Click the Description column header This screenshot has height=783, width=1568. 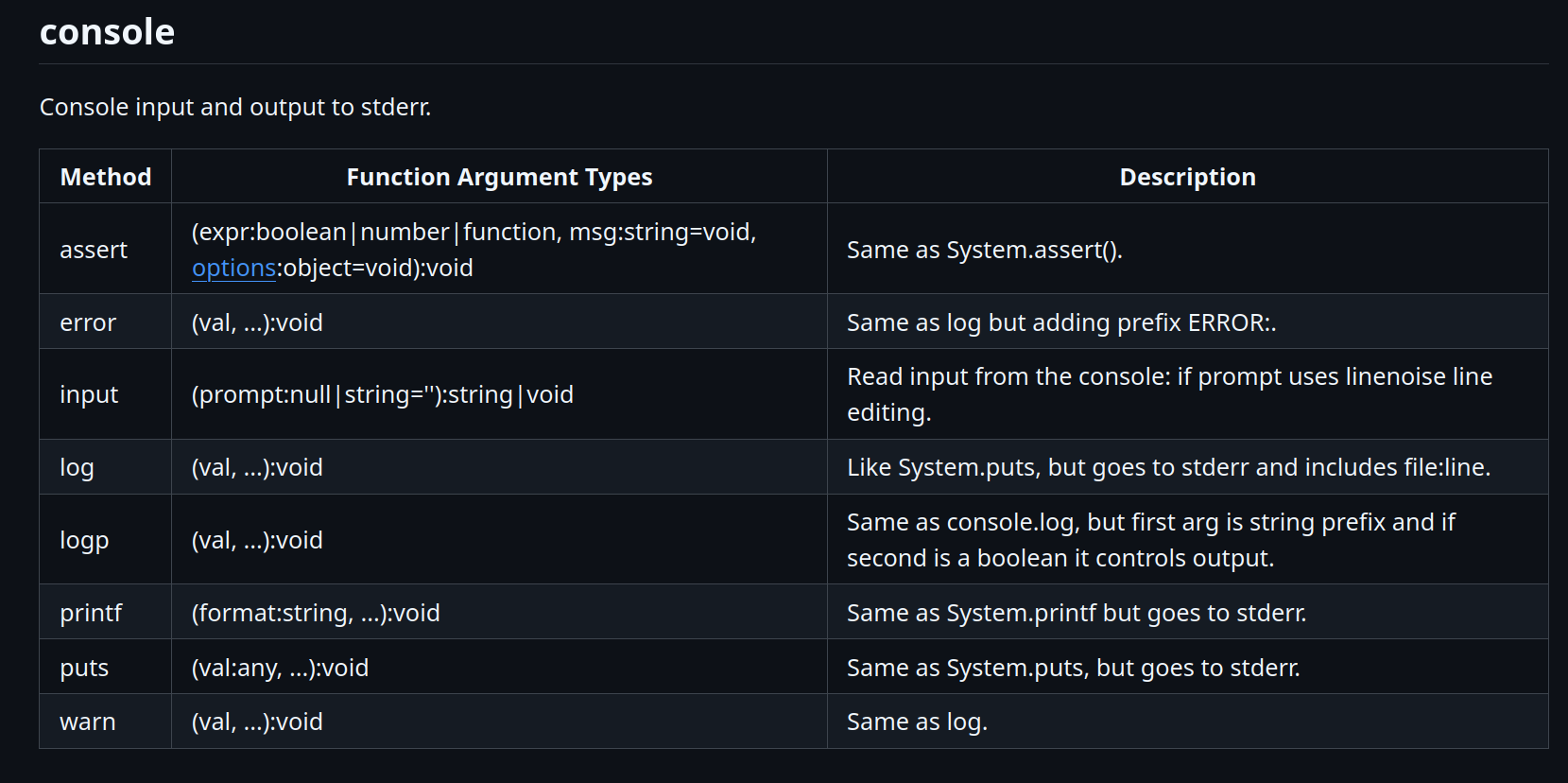pos(1187,177)
